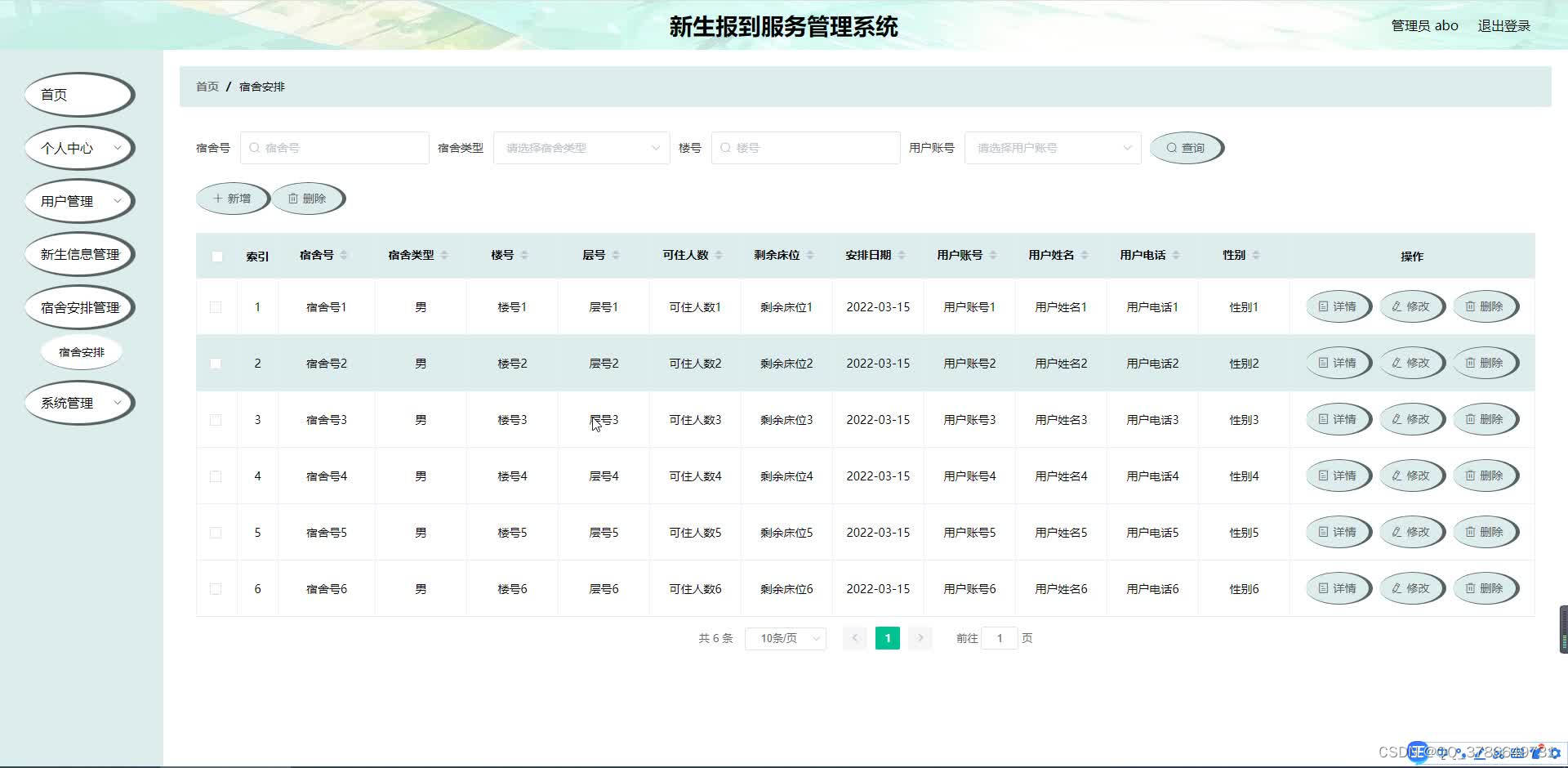Focus the 楼号 search input
This screenshot has height=768, width=1568.
pyautogui.click(x=805, y=148)
